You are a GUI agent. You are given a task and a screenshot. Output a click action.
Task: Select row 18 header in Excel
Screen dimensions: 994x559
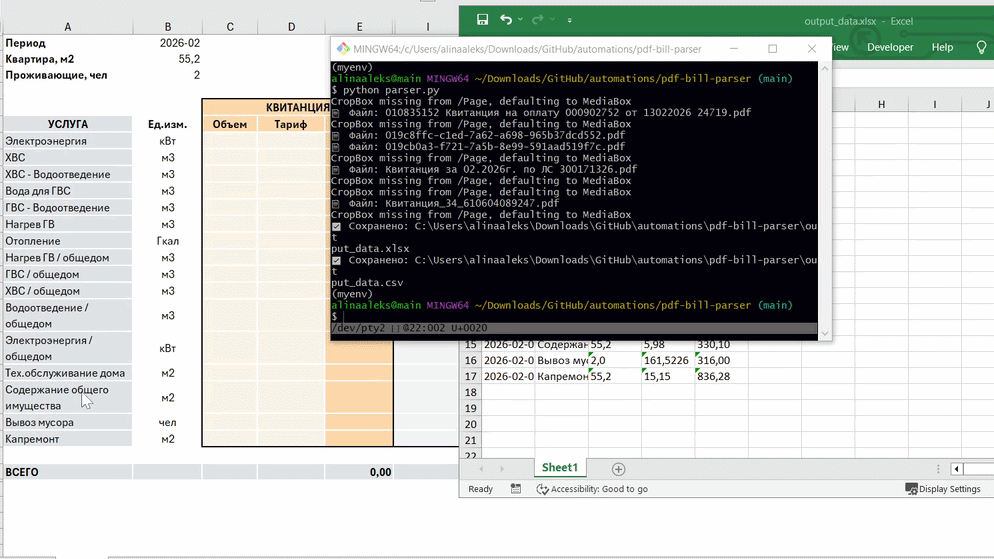(470, 392)
